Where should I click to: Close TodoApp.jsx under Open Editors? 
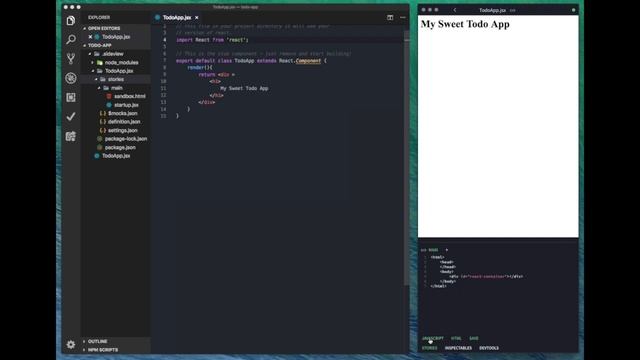click(90, 37)
